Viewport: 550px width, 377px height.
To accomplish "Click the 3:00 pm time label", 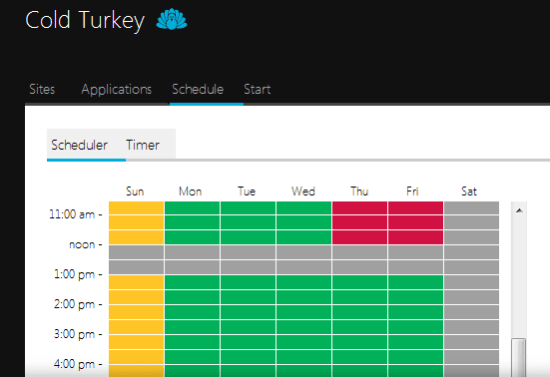I will tap(74, 334).
